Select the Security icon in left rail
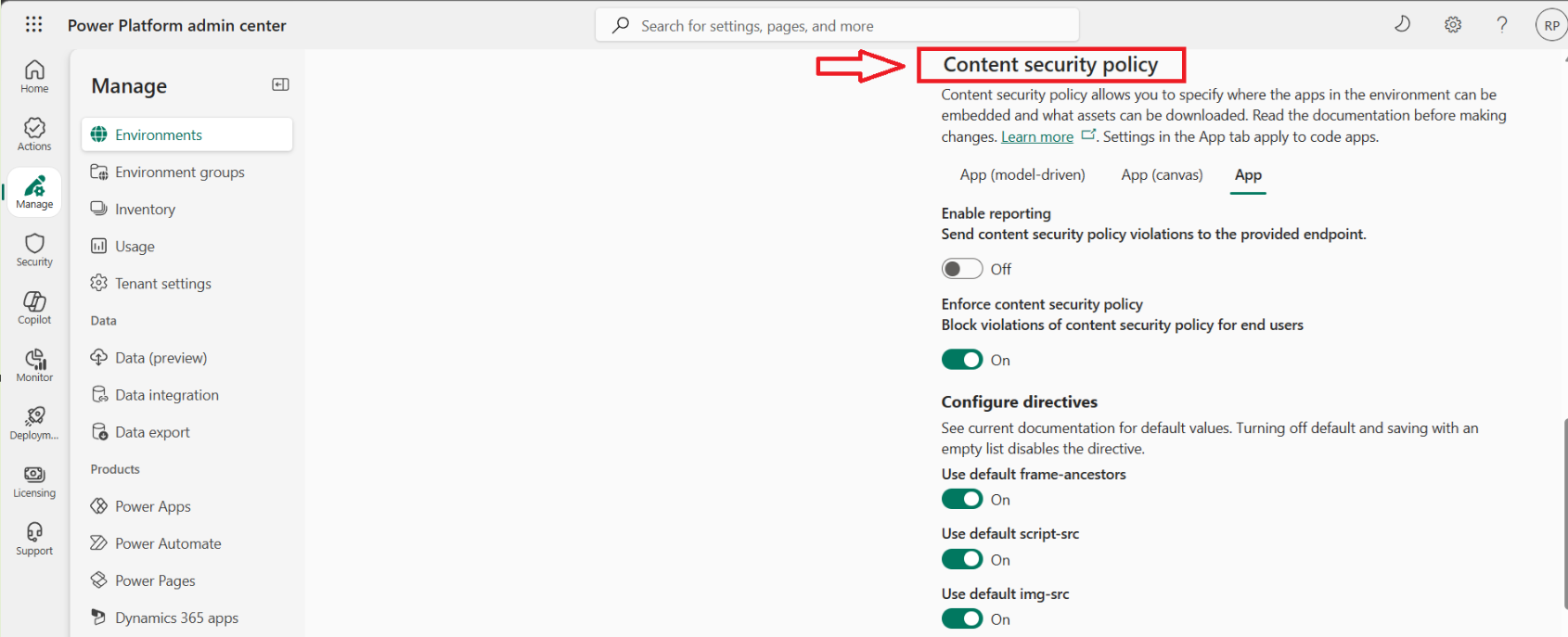The height and width of the screenshot is (637, 1568). click(x=33, y=248)
